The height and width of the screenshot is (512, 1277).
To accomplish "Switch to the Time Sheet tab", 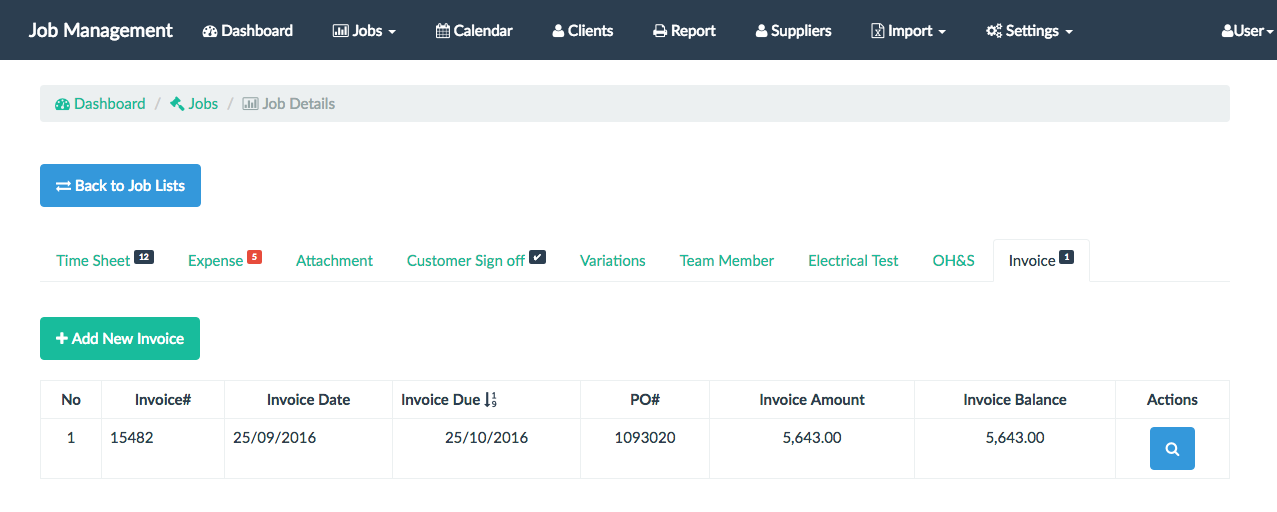I will [x=93, y=261].
